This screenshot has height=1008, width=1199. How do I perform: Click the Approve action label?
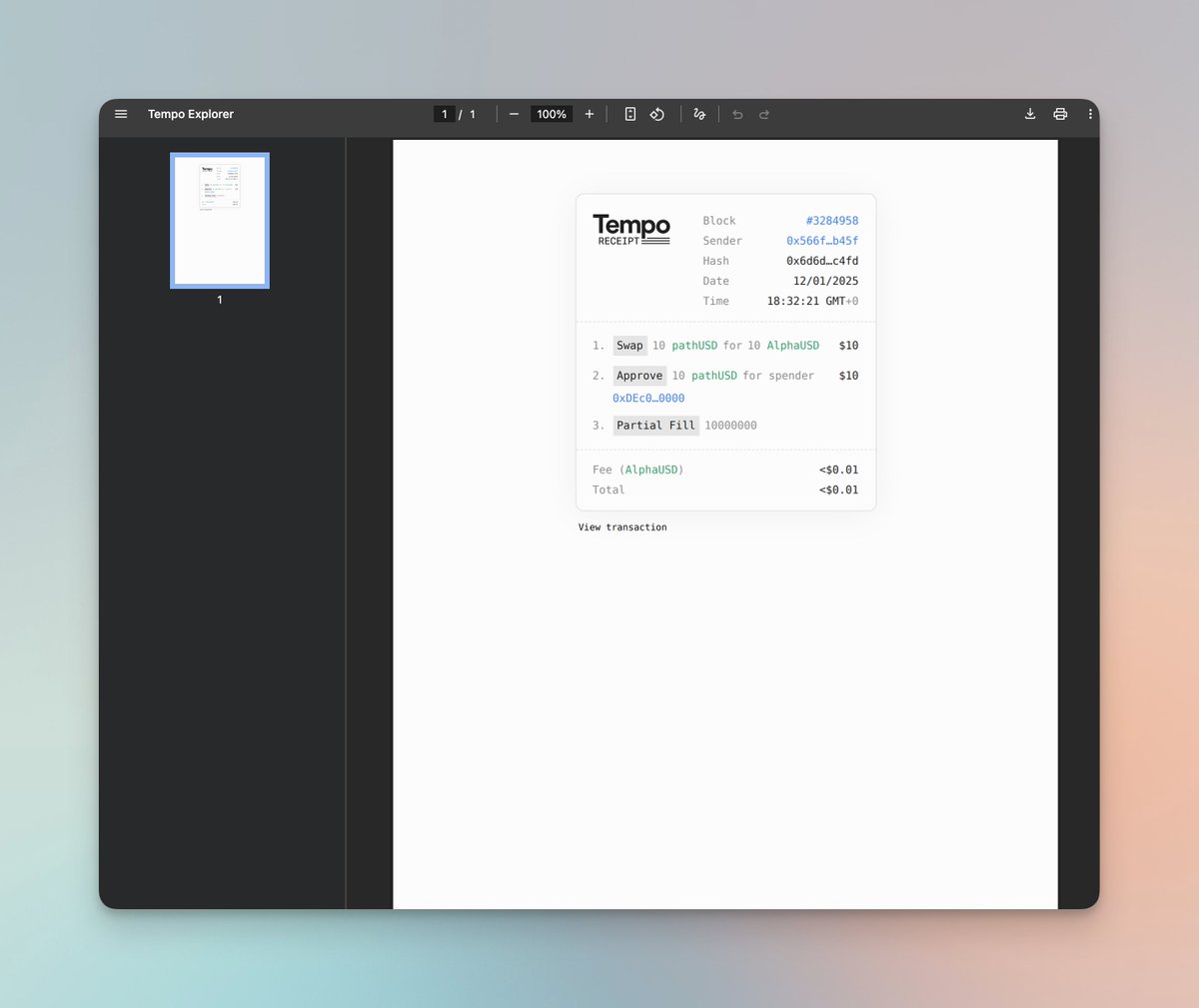pyautogui.click(x=639, y=376)
